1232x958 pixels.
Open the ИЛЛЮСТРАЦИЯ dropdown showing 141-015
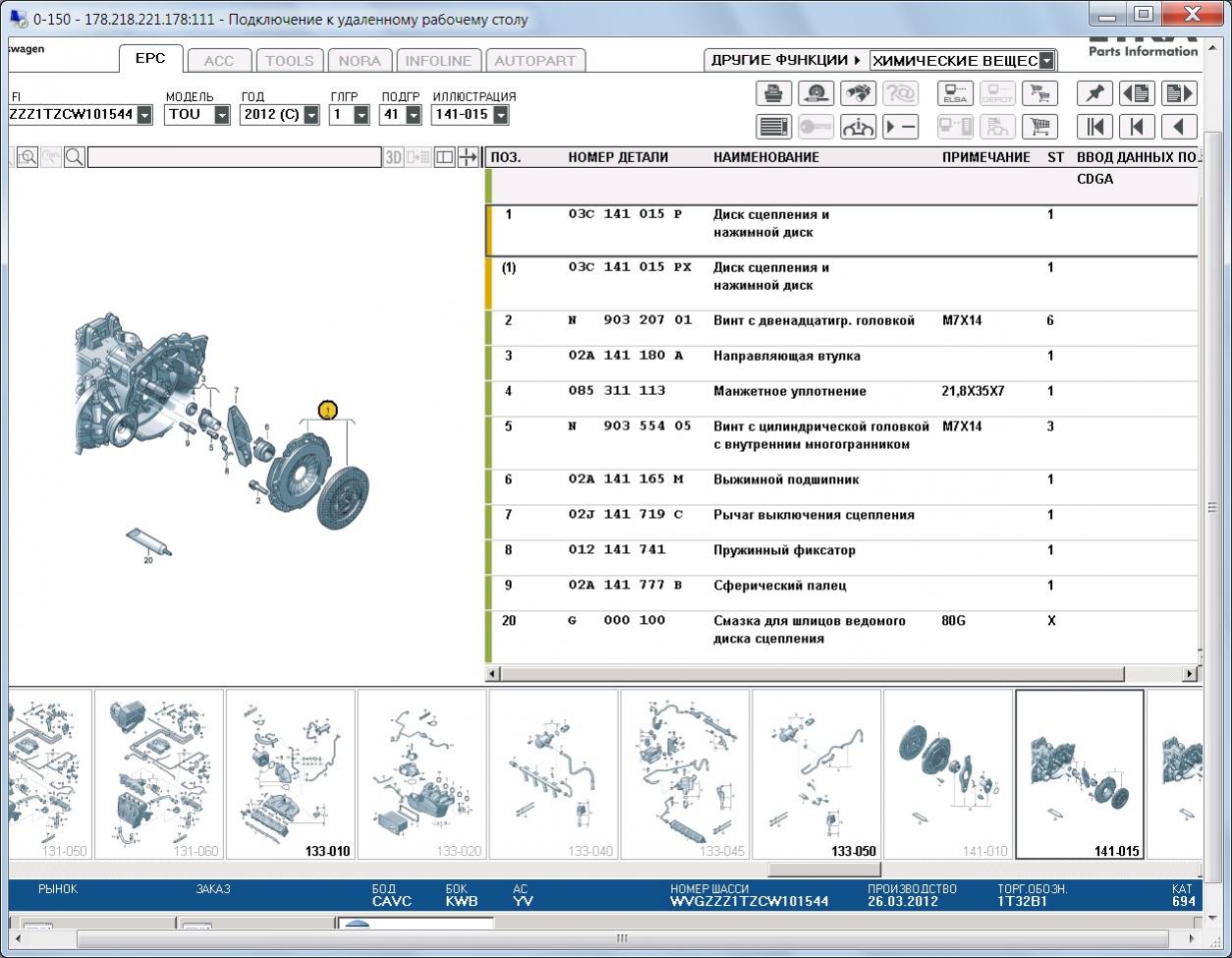point(501,115)
